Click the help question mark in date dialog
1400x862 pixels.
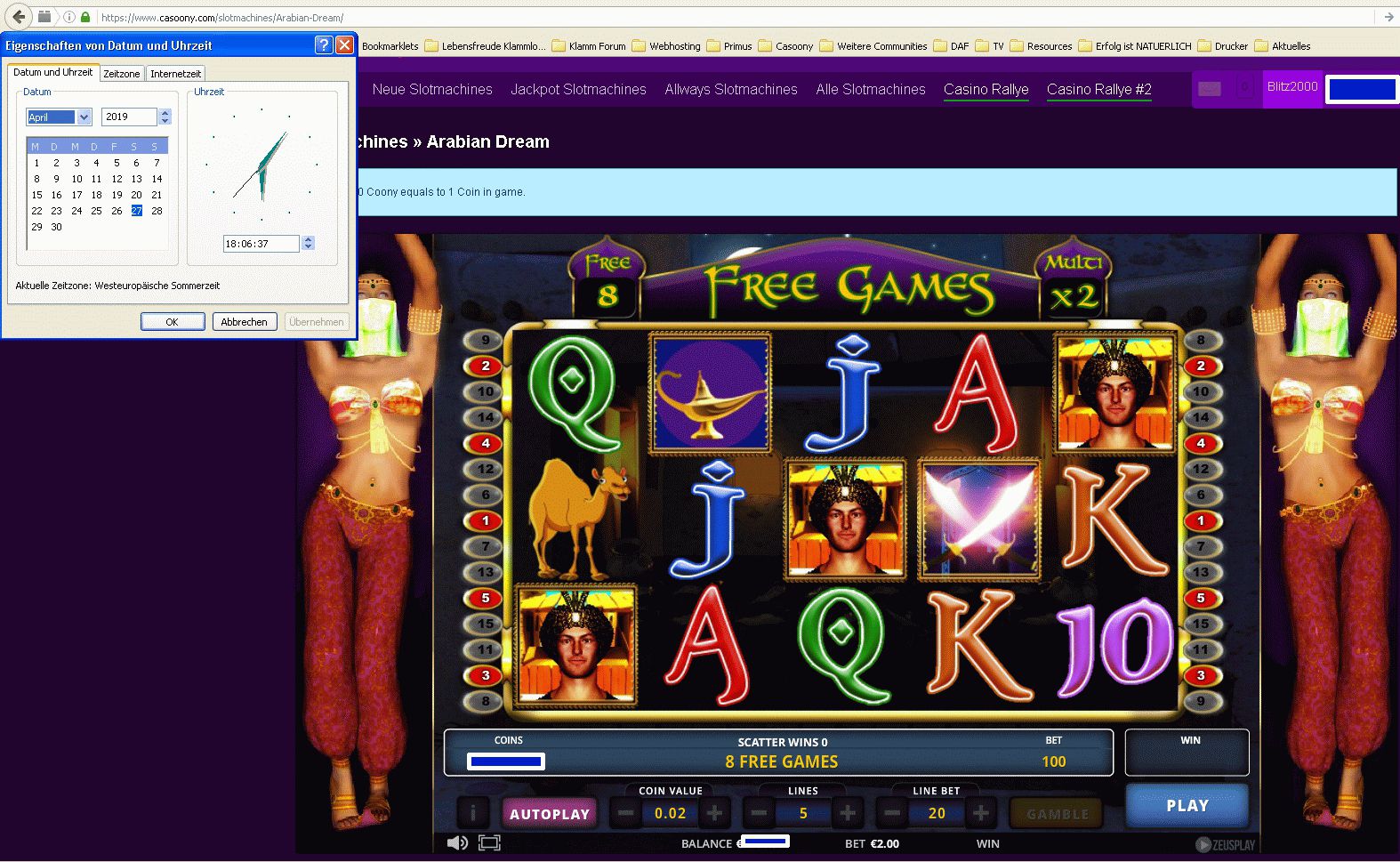click(325, 44)
